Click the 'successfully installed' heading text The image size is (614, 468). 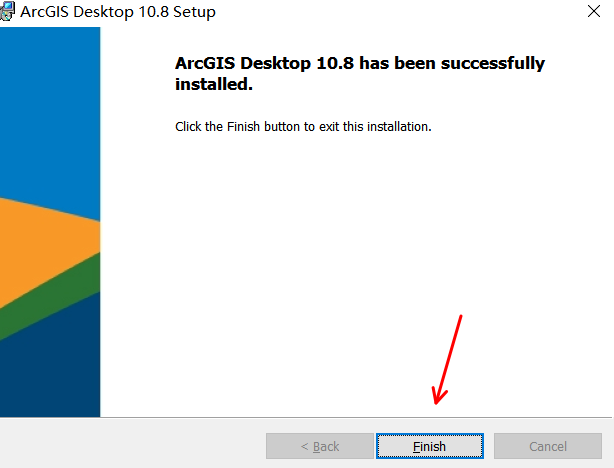click(359, 73)
